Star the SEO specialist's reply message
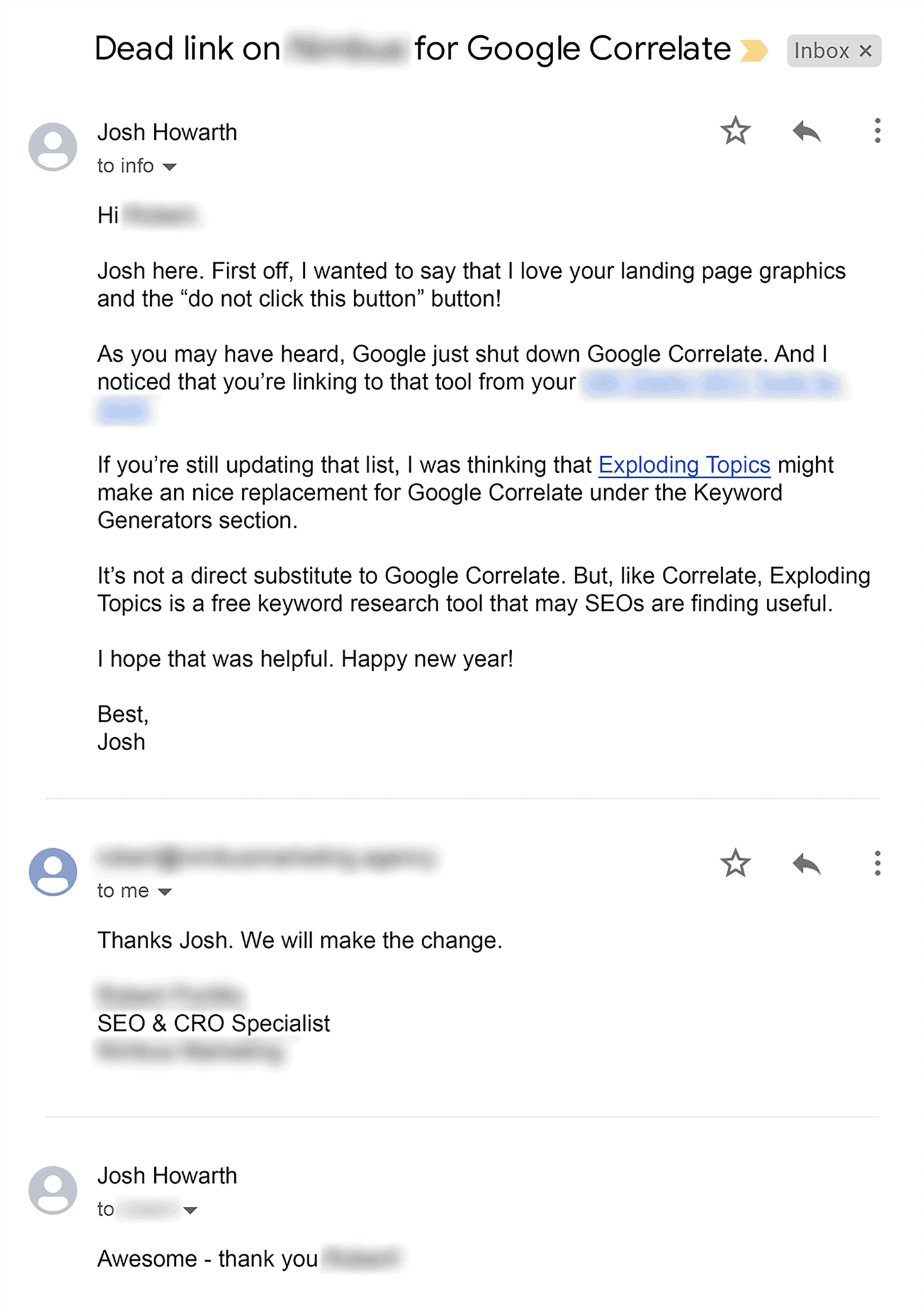Viewport: 924px width, 1312px height. pos(735,864)
